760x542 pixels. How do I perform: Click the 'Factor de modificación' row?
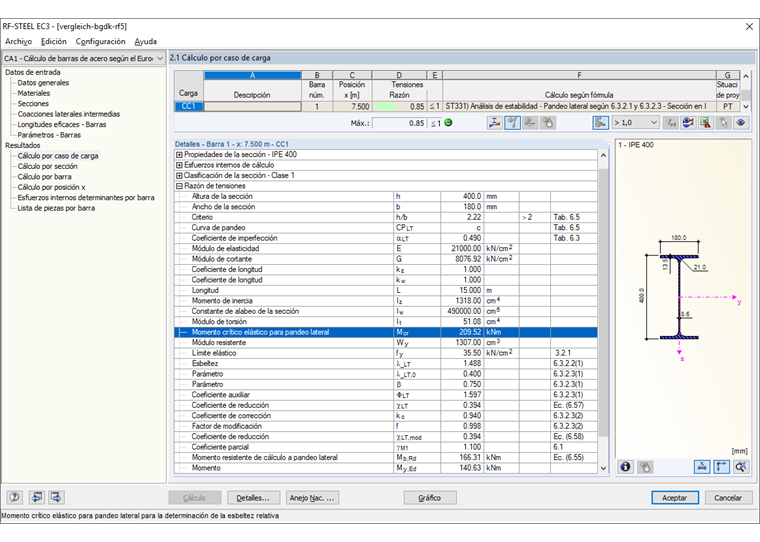tap(386, 426)
